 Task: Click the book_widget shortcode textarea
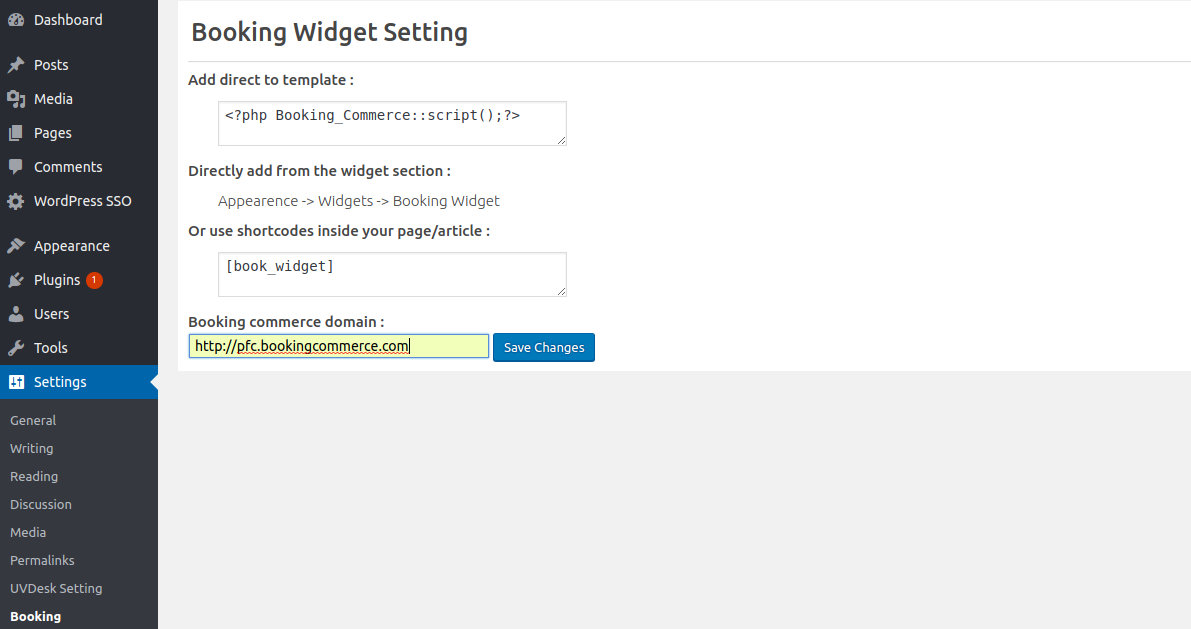pyautogui.click(x=392, y=274)
